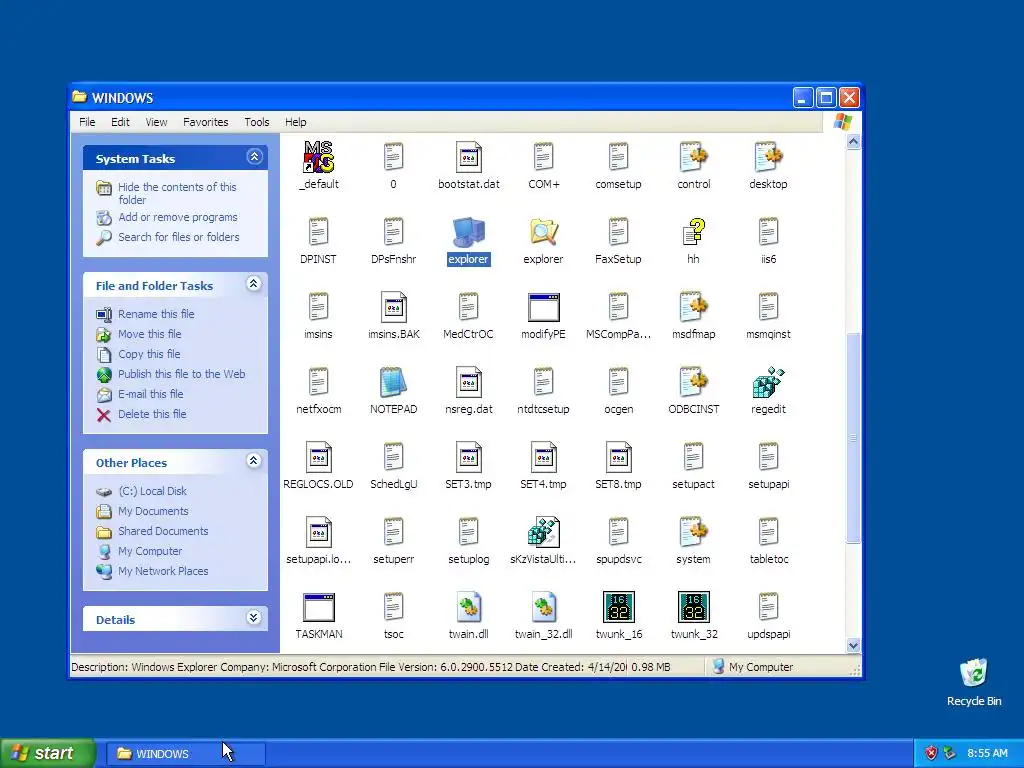Collapse the Other Places panel
The image size is (1024, 768).
pos(254,461)
